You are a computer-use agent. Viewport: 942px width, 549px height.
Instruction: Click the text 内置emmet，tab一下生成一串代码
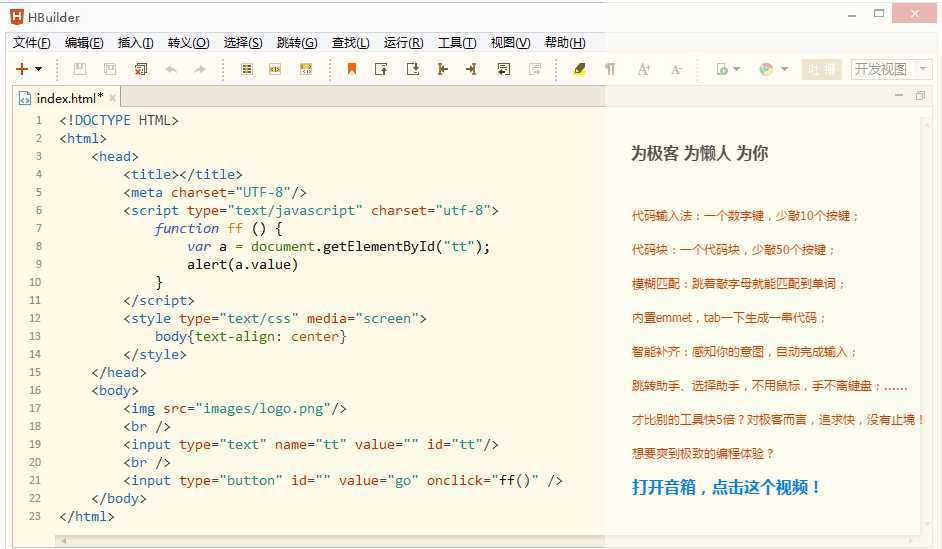pos(724,317)
